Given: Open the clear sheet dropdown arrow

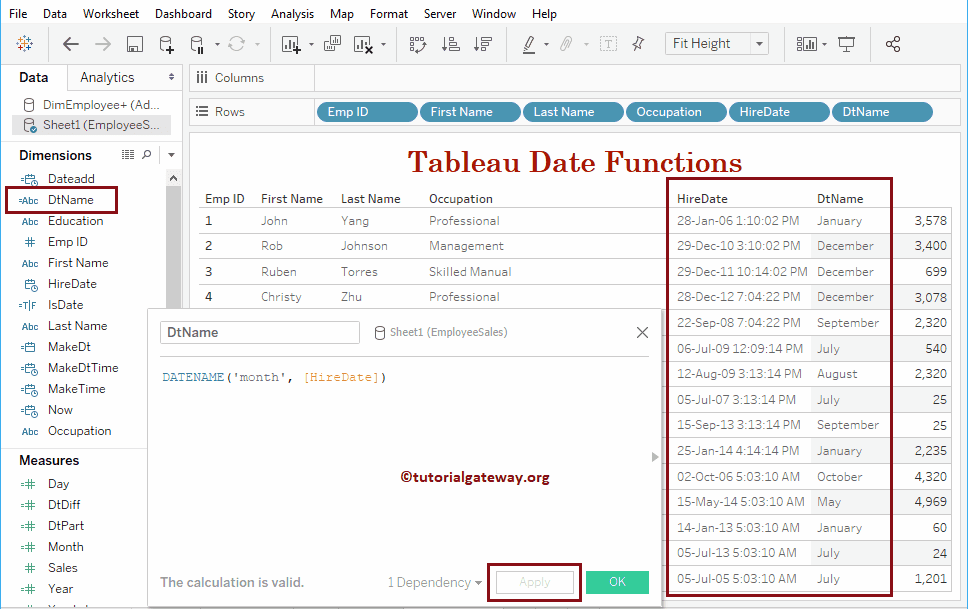Looking at the screenshot, I should pyautogui.click(x=383, y=44).
